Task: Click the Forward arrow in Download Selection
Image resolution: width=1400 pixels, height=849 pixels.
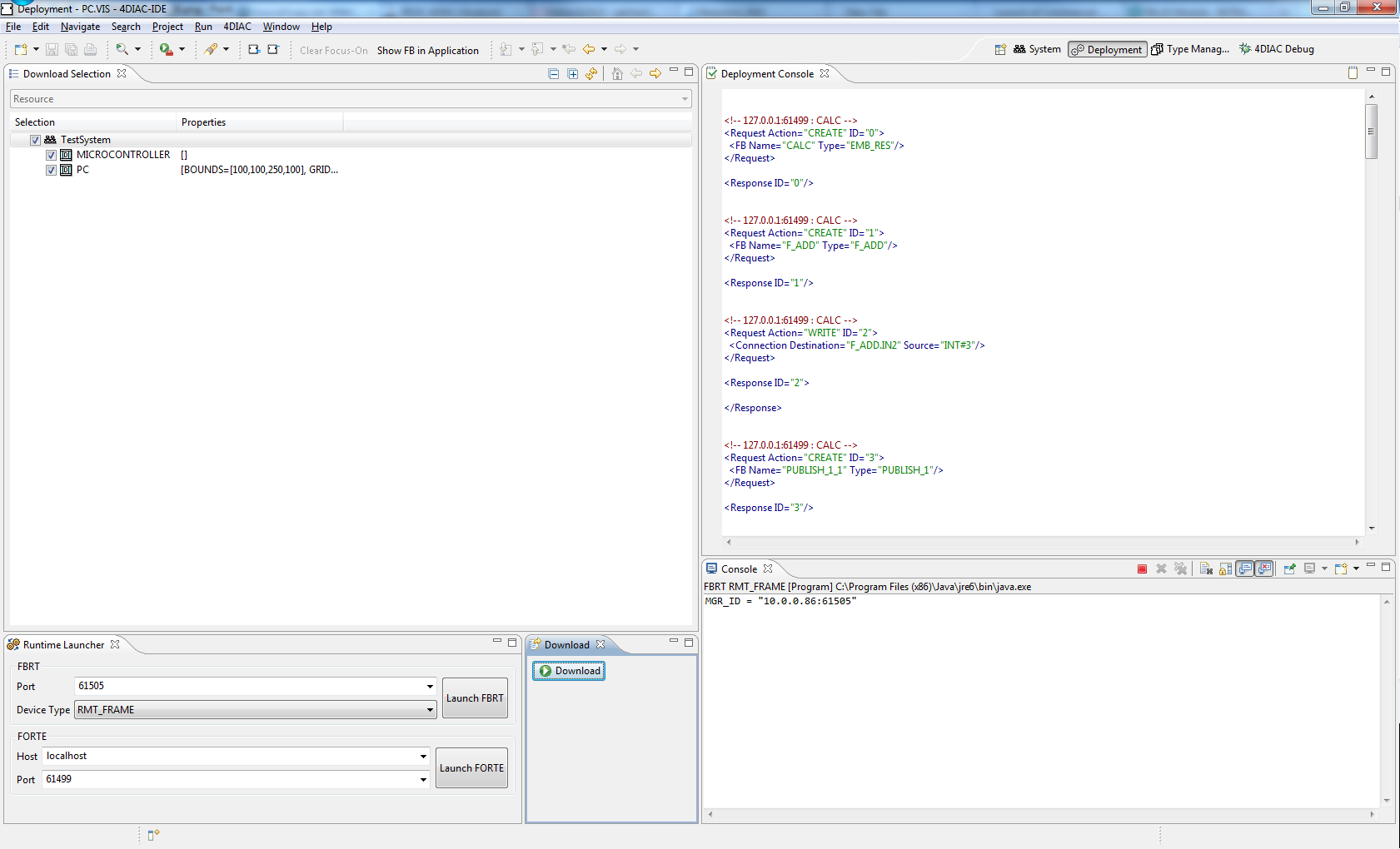Action: pyautogui.click(x=655, y=74)
